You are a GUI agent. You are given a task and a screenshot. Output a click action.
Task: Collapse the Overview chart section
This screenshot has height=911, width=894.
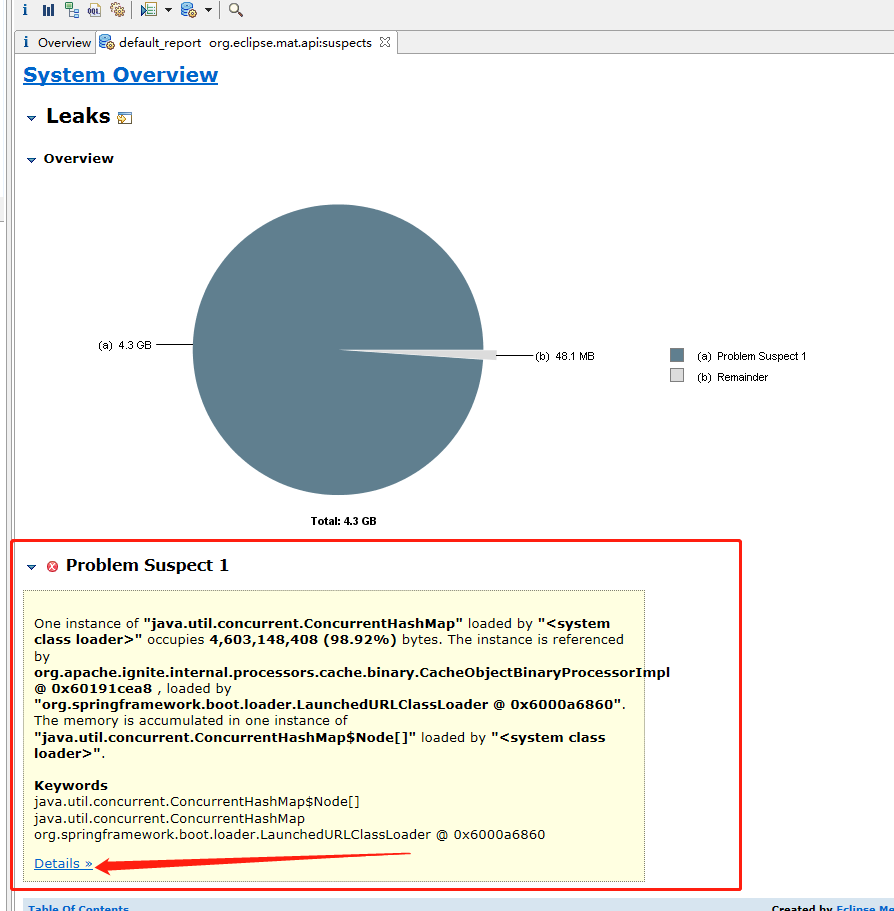coord(31,159)
